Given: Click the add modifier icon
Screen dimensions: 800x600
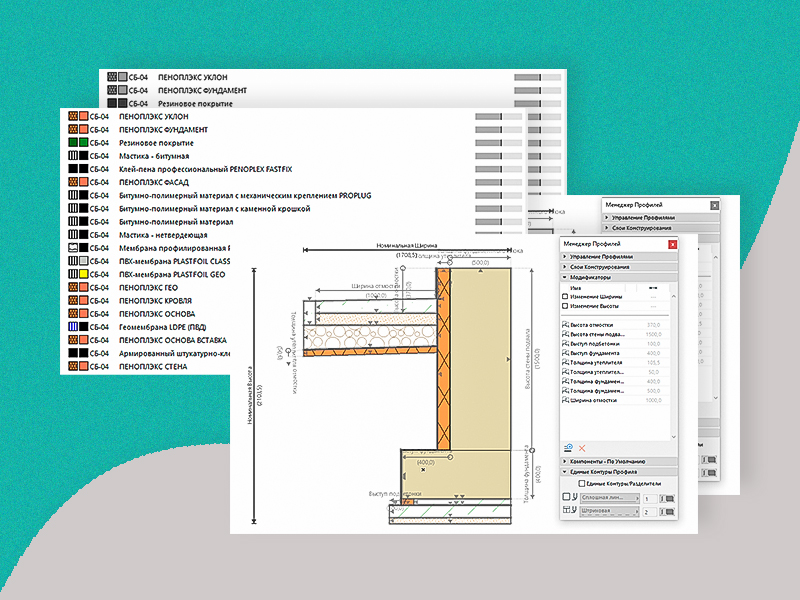Looking at the screenshot, I should [567, 447].
